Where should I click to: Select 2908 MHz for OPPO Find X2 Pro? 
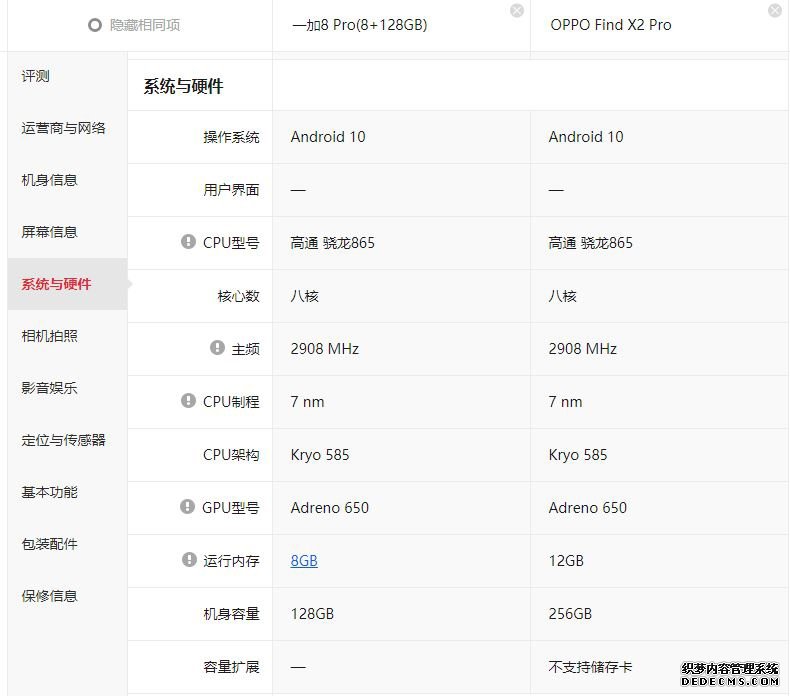(x=583, y=349)
